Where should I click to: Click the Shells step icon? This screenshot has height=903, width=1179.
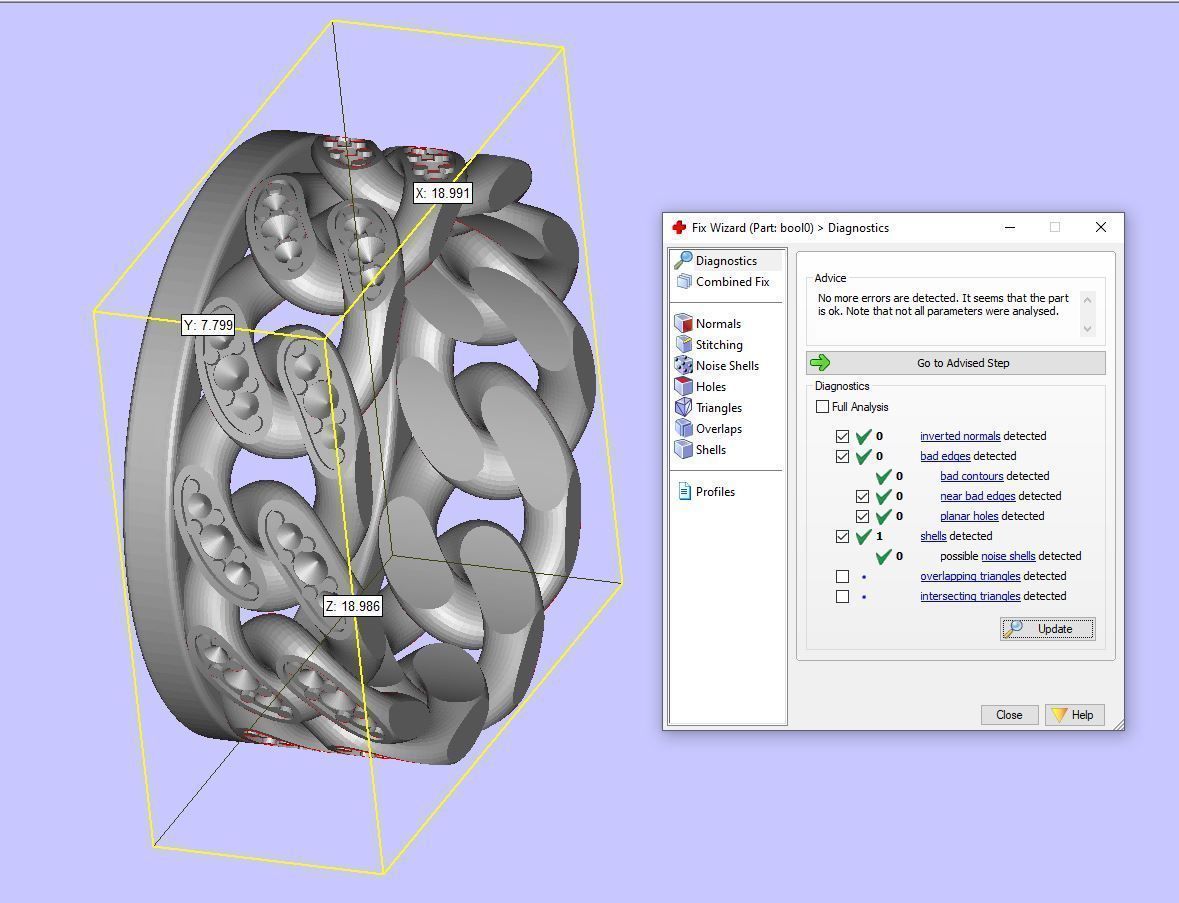pyautogui.click(x=683, y=450)
